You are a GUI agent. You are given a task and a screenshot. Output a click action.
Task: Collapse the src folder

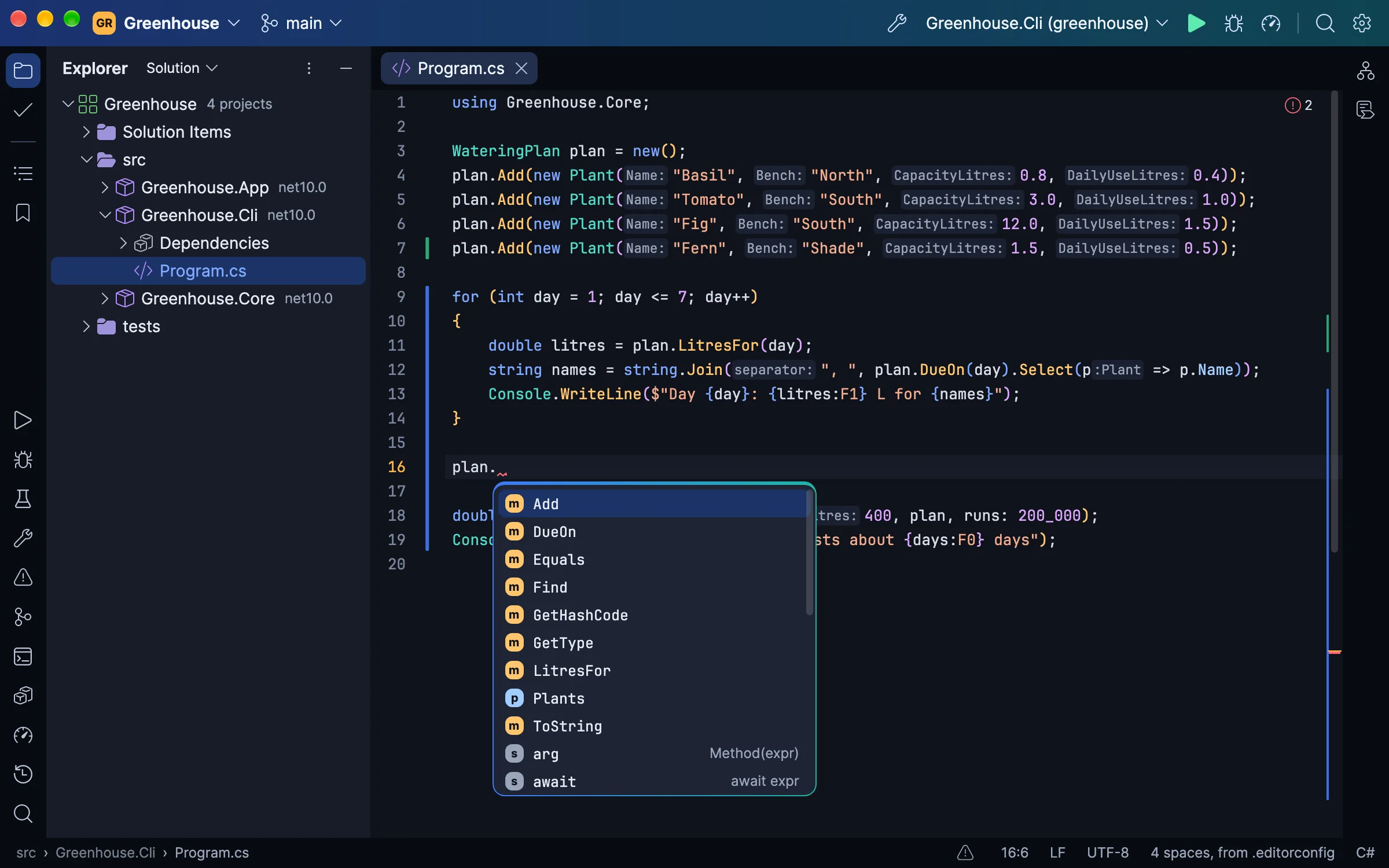click(86, 160)
